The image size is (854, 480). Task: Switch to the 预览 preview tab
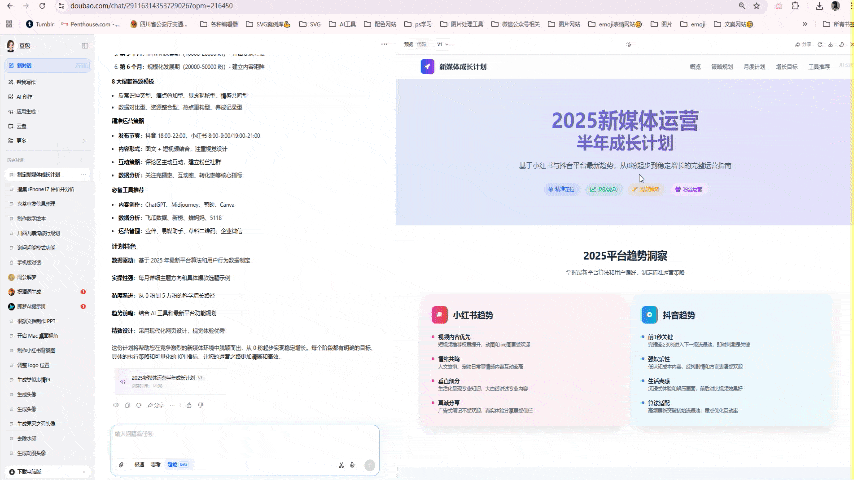[408, 44]
